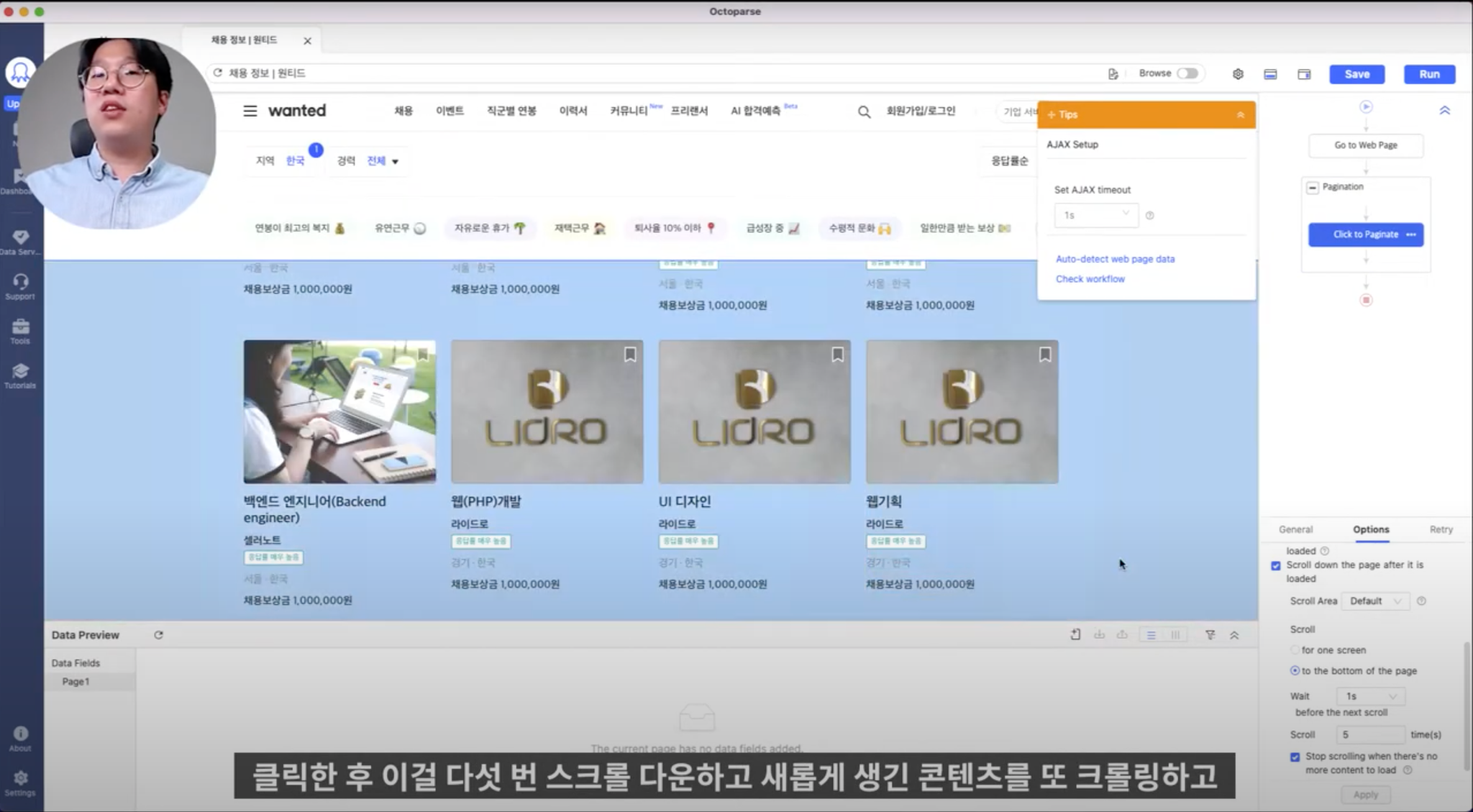Select Page1 under Data Fields
The height and width of the screenshot is (812, 1473).
[x=90, y=682]
